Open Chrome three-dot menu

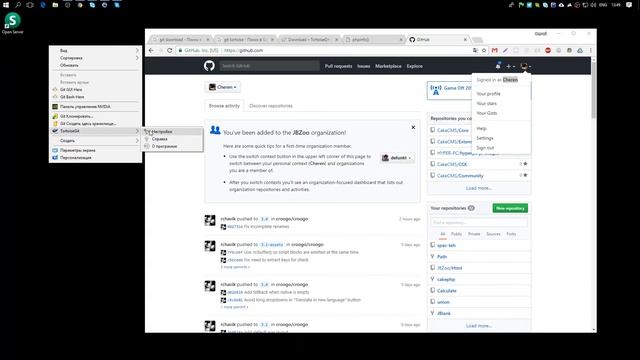pyautogui.click(x=591, y=50)
